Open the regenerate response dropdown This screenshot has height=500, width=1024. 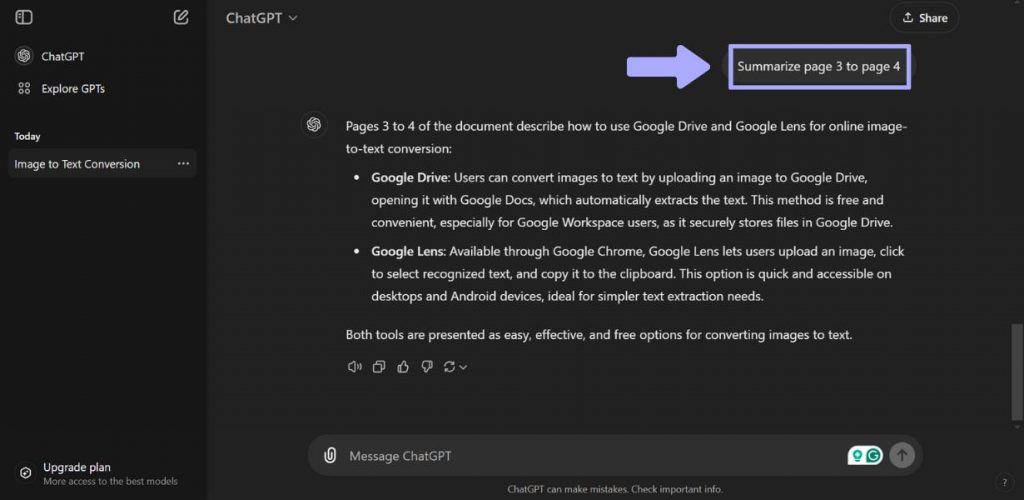pos(455,367)
